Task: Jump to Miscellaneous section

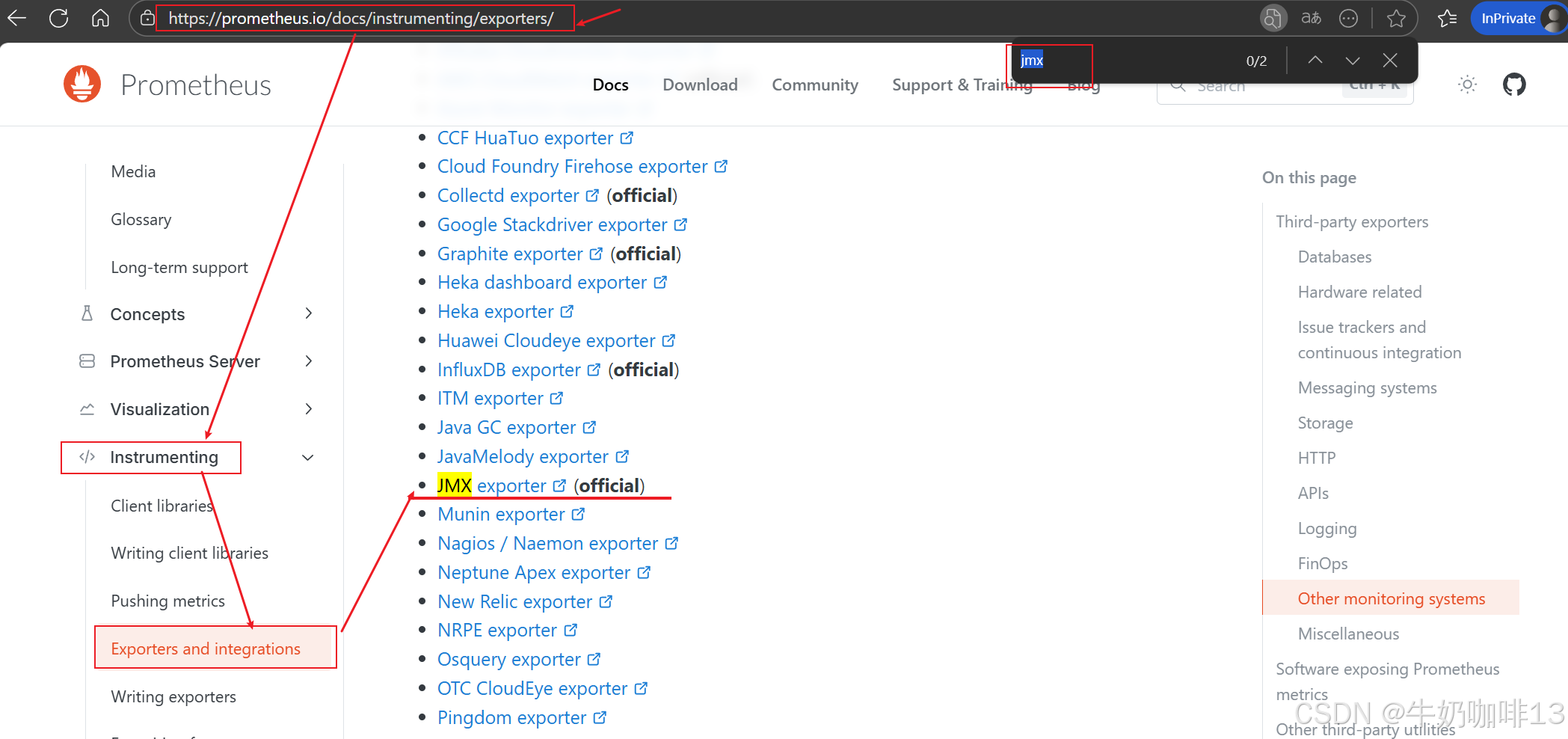Action: click(1348, 634)
